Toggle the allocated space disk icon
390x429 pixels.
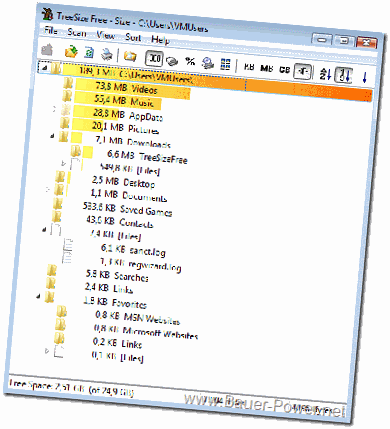[x=172, y=61]
